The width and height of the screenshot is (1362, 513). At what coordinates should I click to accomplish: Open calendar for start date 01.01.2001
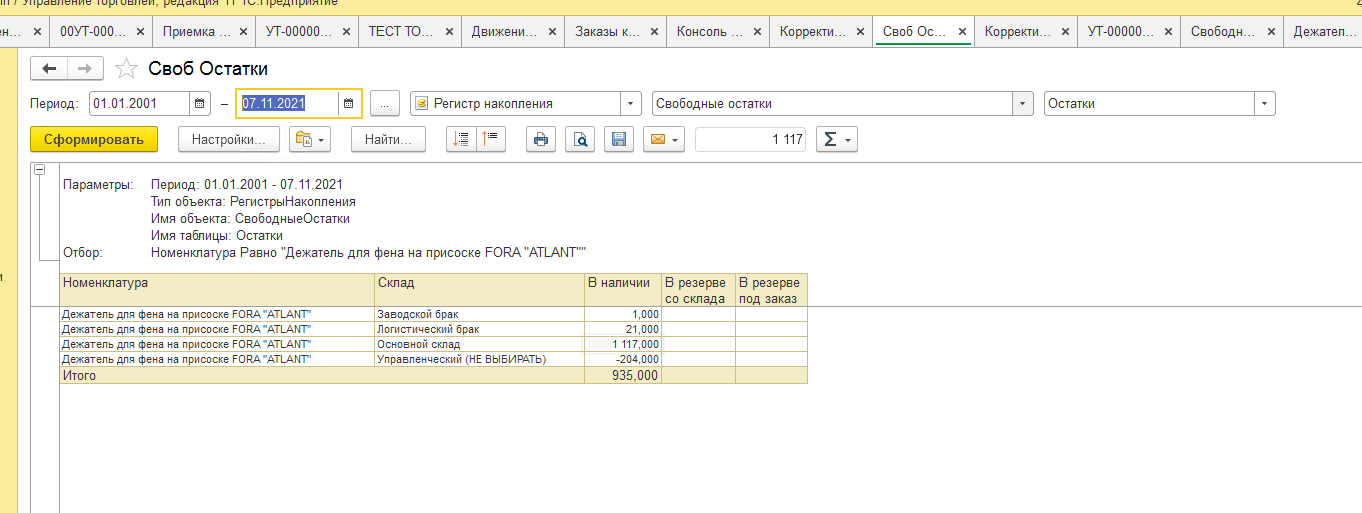200,103
